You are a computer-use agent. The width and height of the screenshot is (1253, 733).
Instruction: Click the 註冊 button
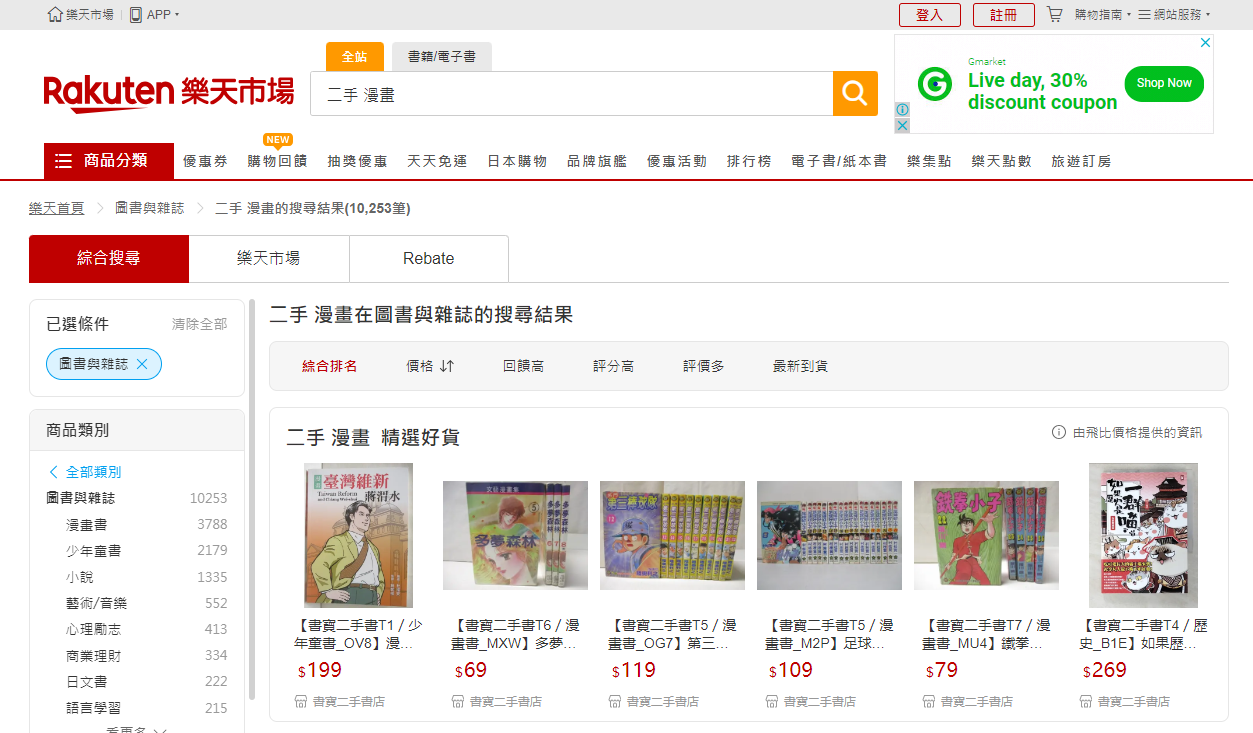[x=1004, y=15]
